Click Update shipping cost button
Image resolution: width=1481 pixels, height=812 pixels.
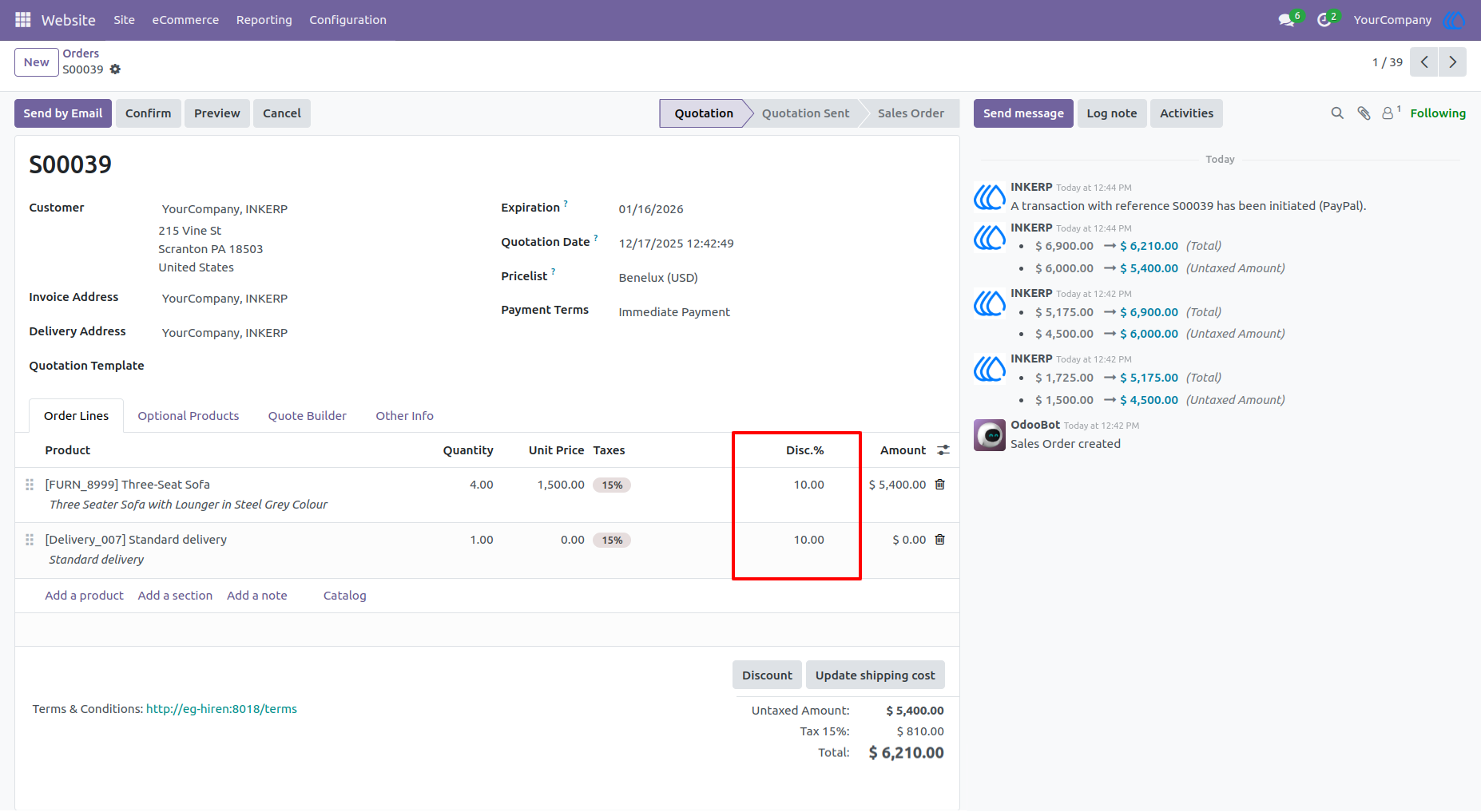click(x=875, y=675)
